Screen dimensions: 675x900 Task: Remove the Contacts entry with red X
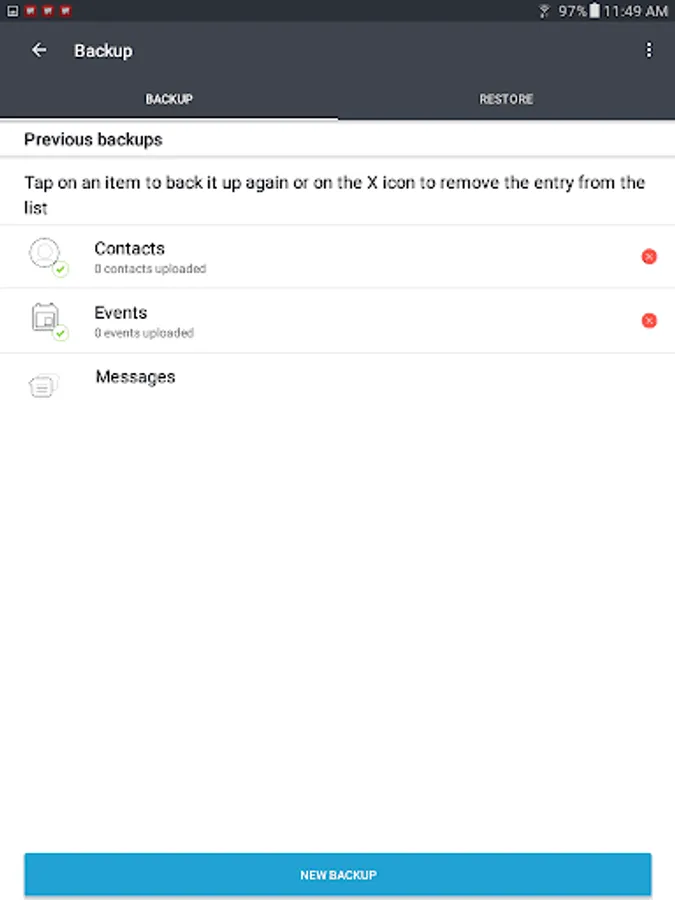[649, 257]
